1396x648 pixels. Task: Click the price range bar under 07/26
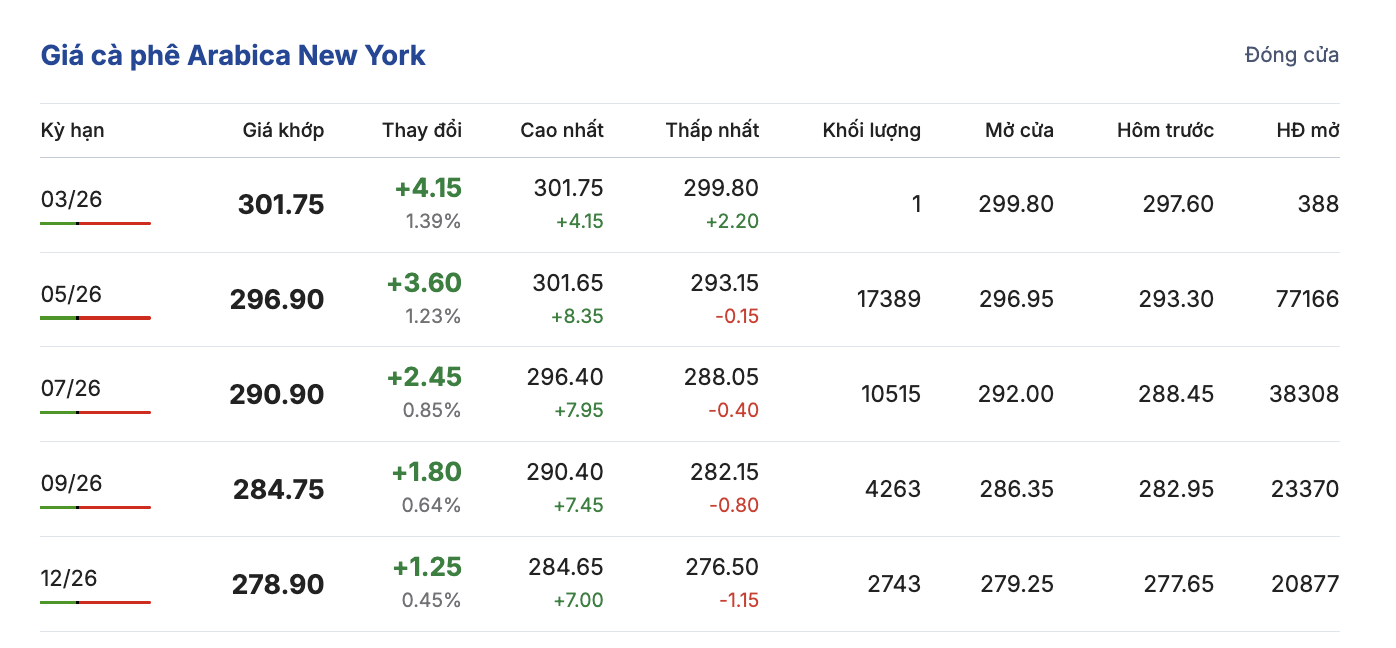(x=95, y=412)
